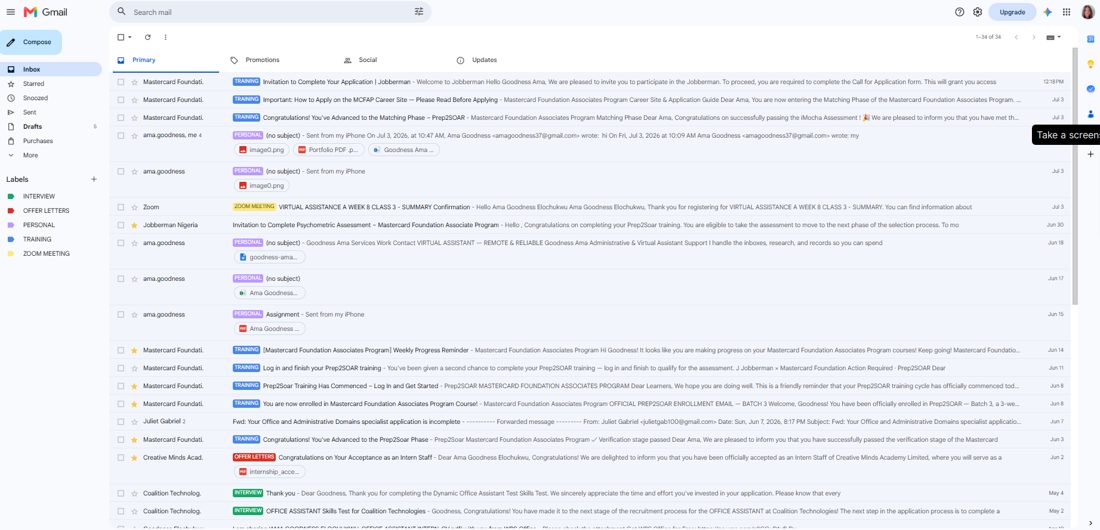Star the Juliet Gabriel email
This screenshot has height=530, width=1100.
[x=134, y=422]
